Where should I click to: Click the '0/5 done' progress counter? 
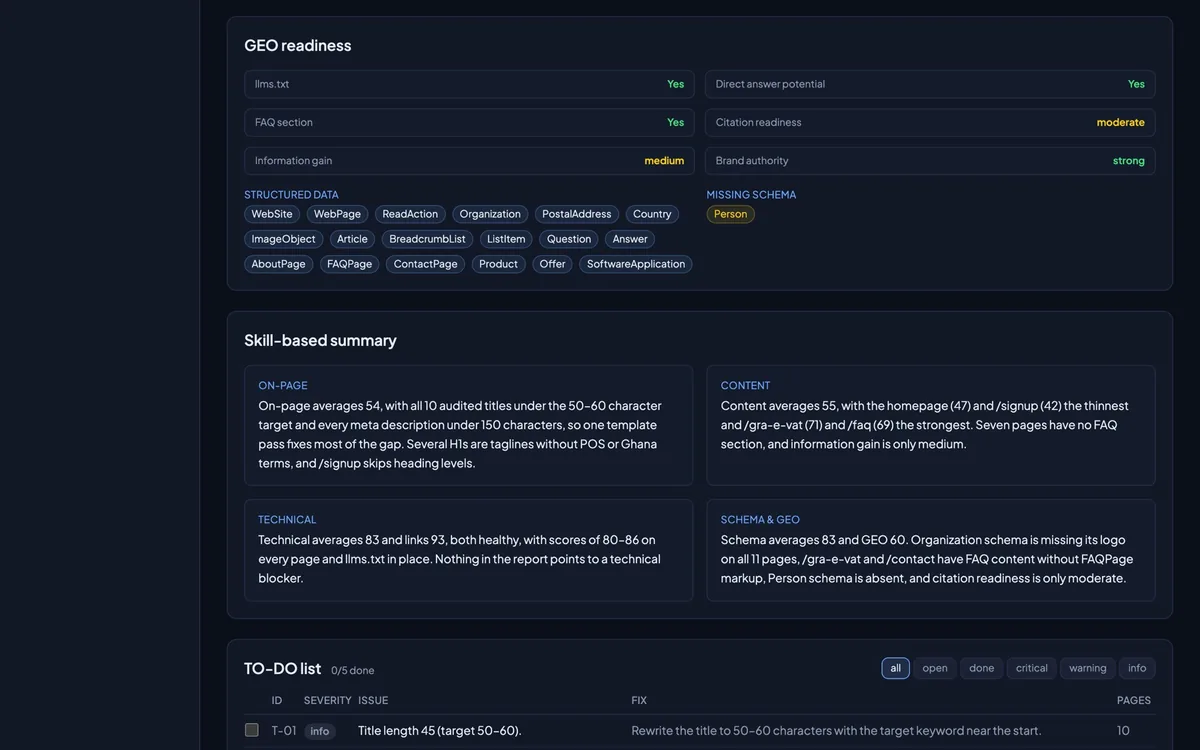pyautogui.click(x=353, y=670)
